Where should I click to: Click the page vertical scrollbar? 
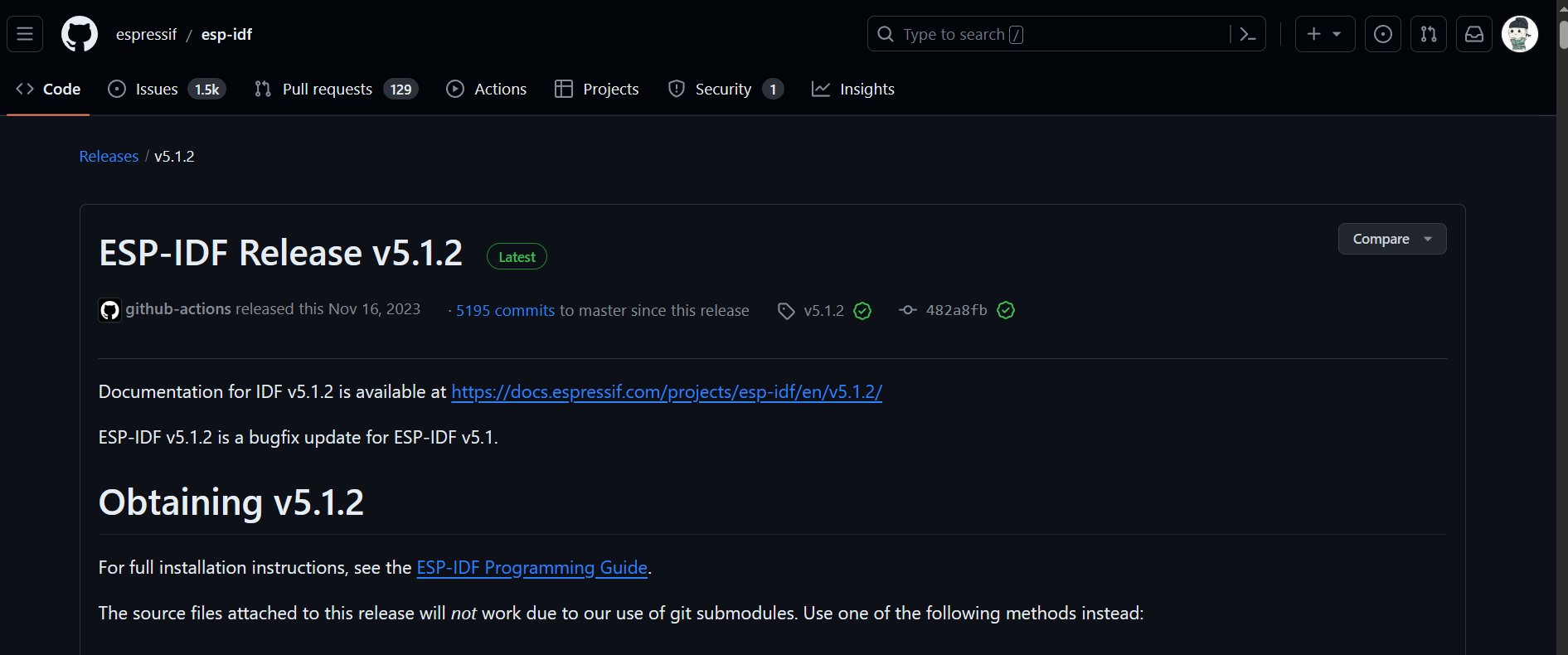pos(1562,332)
